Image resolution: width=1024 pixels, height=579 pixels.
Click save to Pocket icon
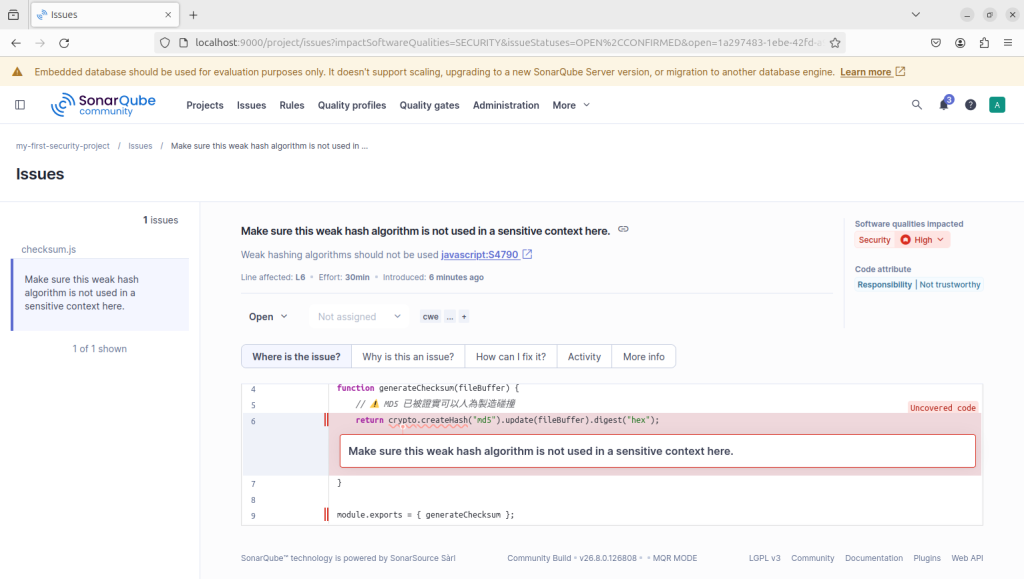[x=936, y=43]
